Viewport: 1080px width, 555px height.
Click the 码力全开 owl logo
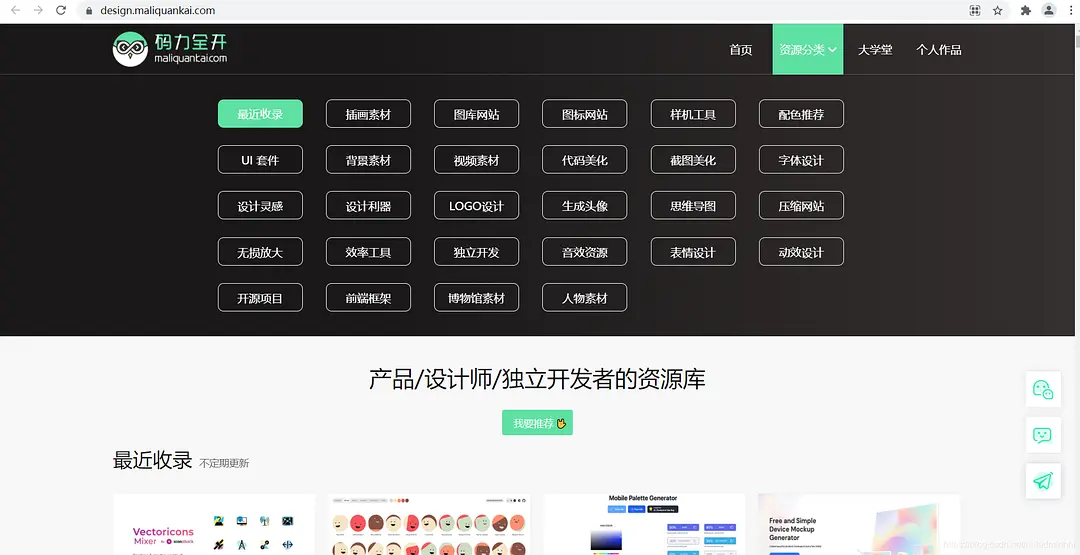[170, 49]
